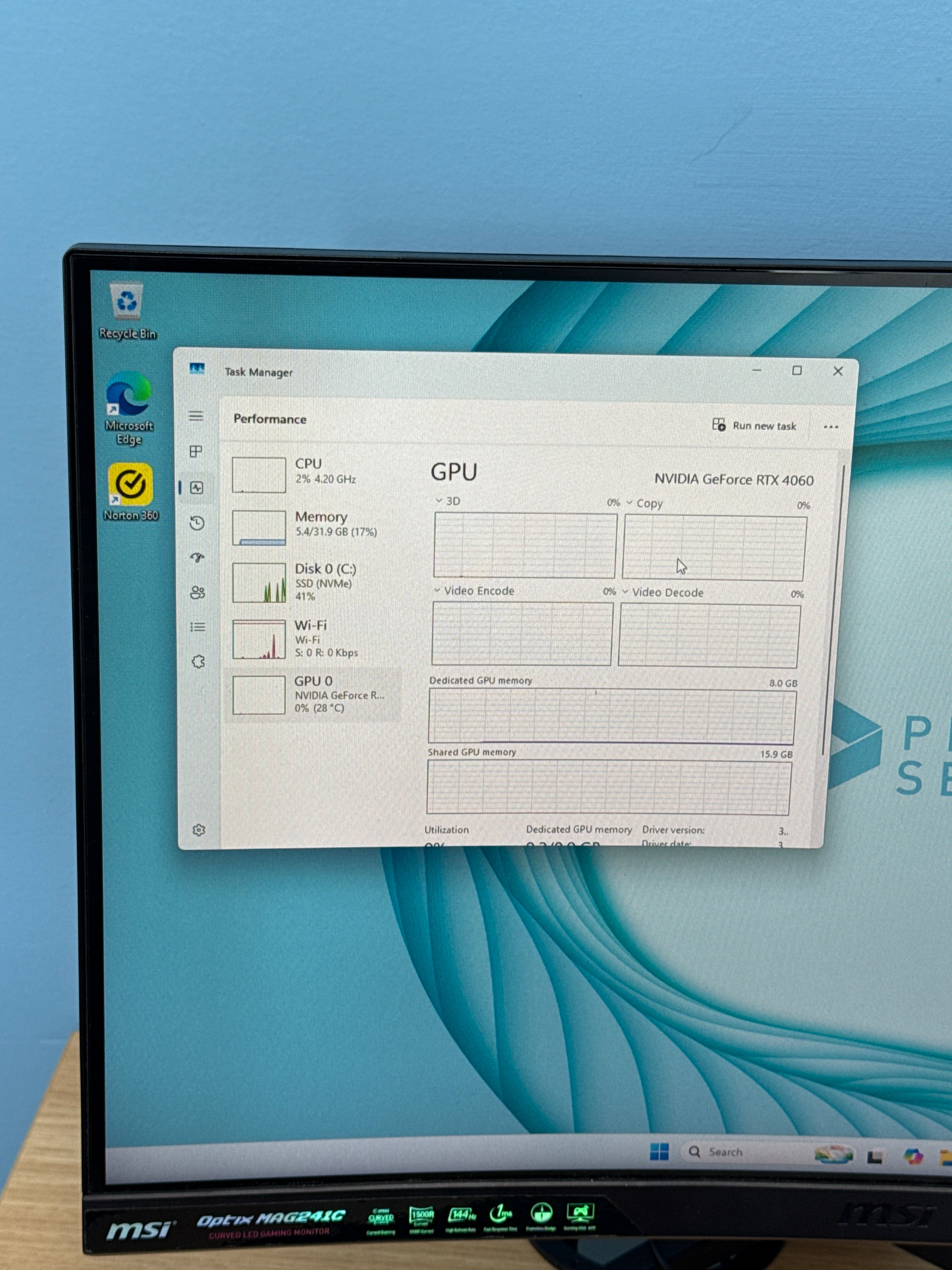Open Copilot from the taskbar
This screenshot has height=1270, width=952.
coord(913,1156)
